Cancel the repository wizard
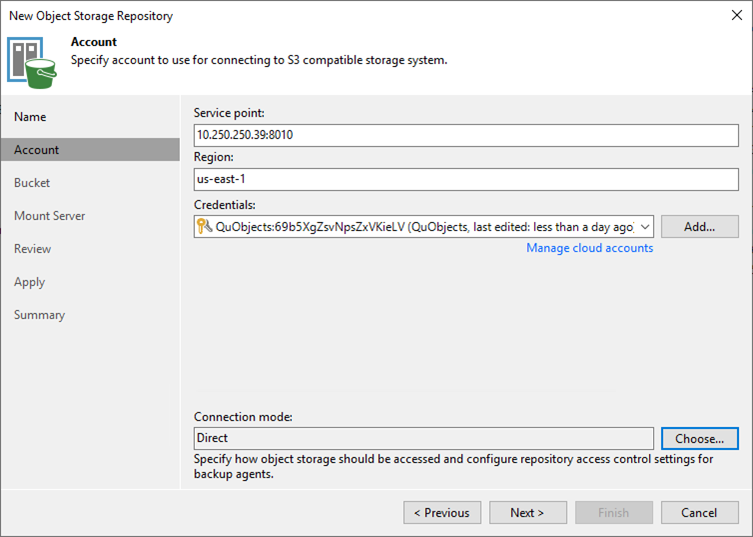Viewport: 753px width, 537px height. pos(699,513)
